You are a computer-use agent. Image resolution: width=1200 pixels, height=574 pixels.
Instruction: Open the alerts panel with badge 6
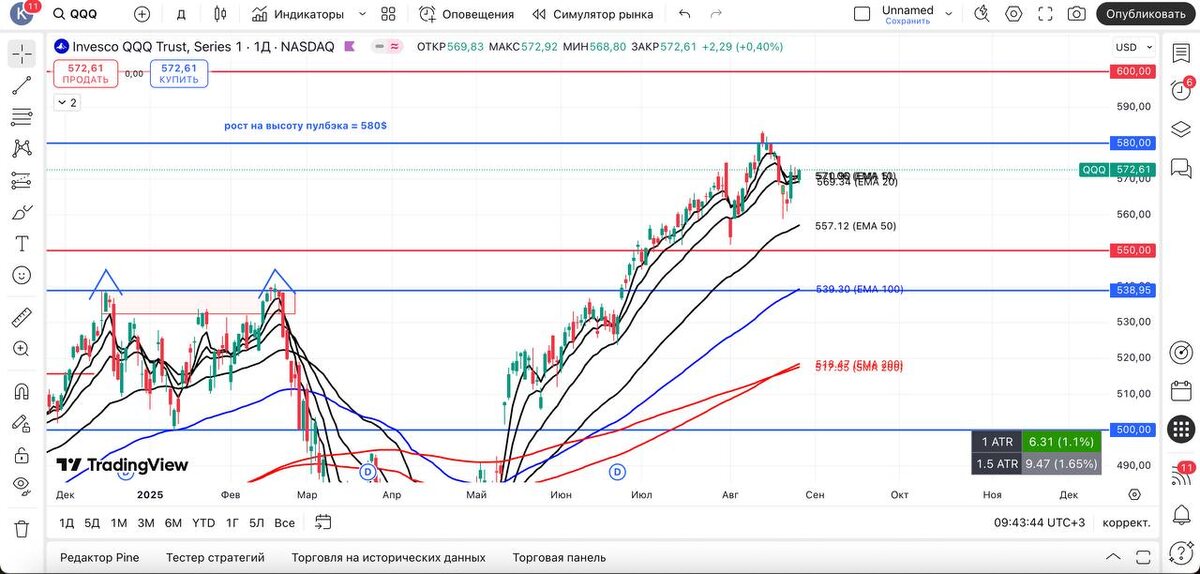(1180, 89)
